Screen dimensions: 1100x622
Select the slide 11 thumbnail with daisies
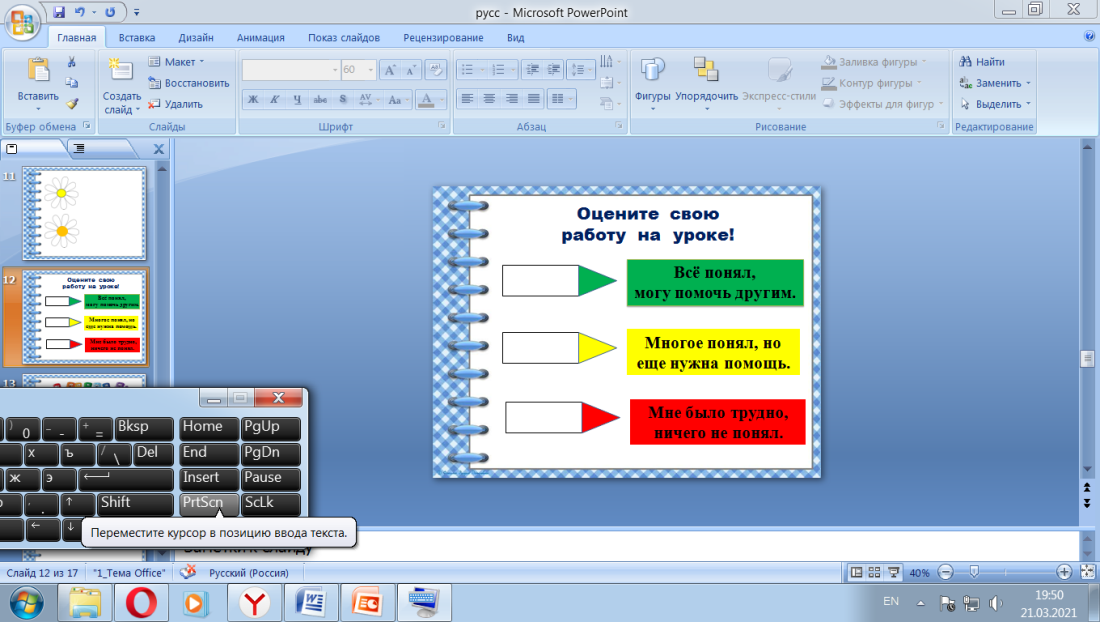tap(83, 211)
